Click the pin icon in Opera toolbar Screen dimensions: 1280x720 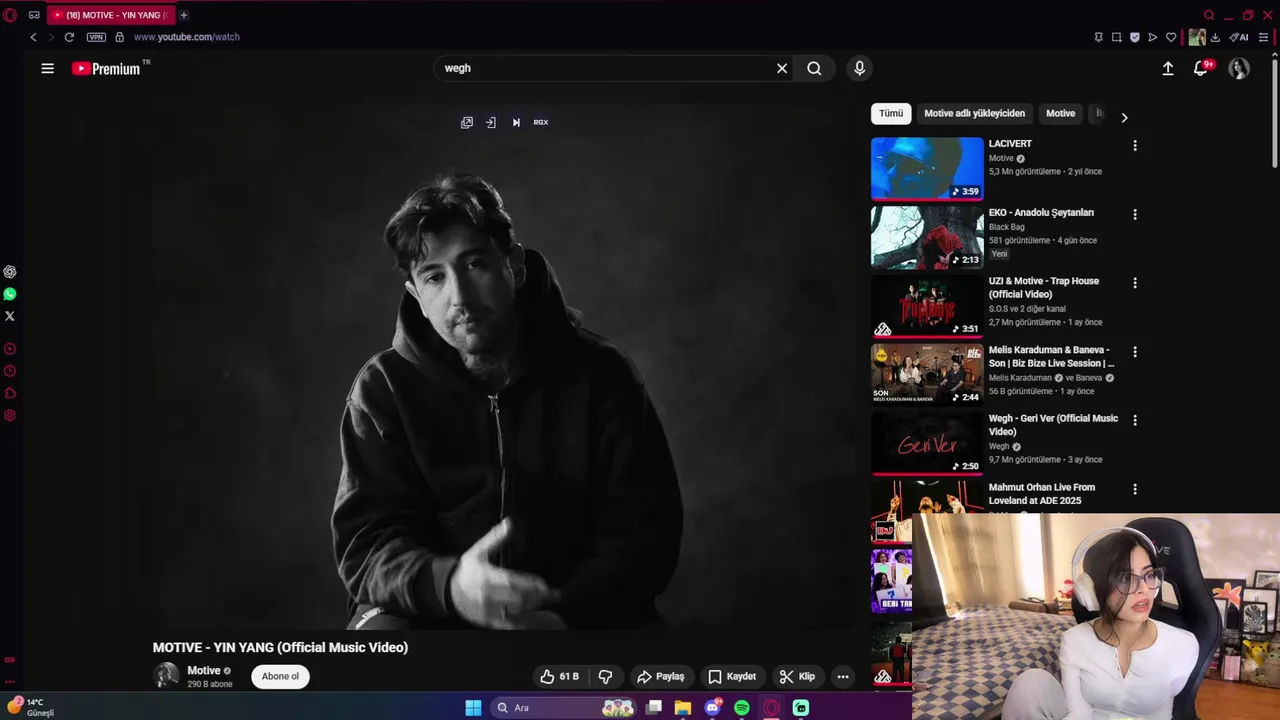tap(1098, 37)
